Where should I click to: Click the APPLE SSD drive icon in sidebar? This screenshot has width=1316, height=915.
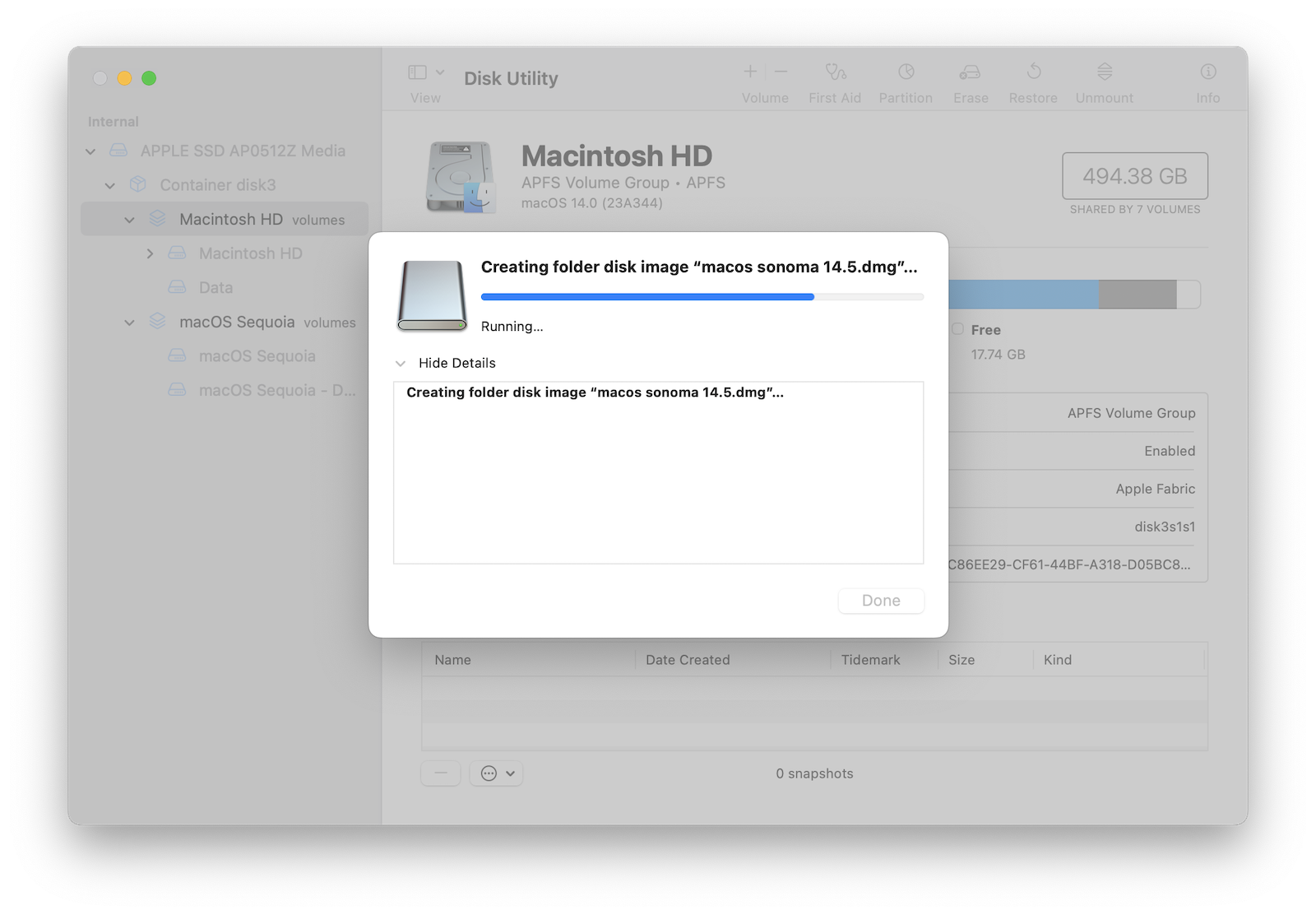tap(119, 151)
